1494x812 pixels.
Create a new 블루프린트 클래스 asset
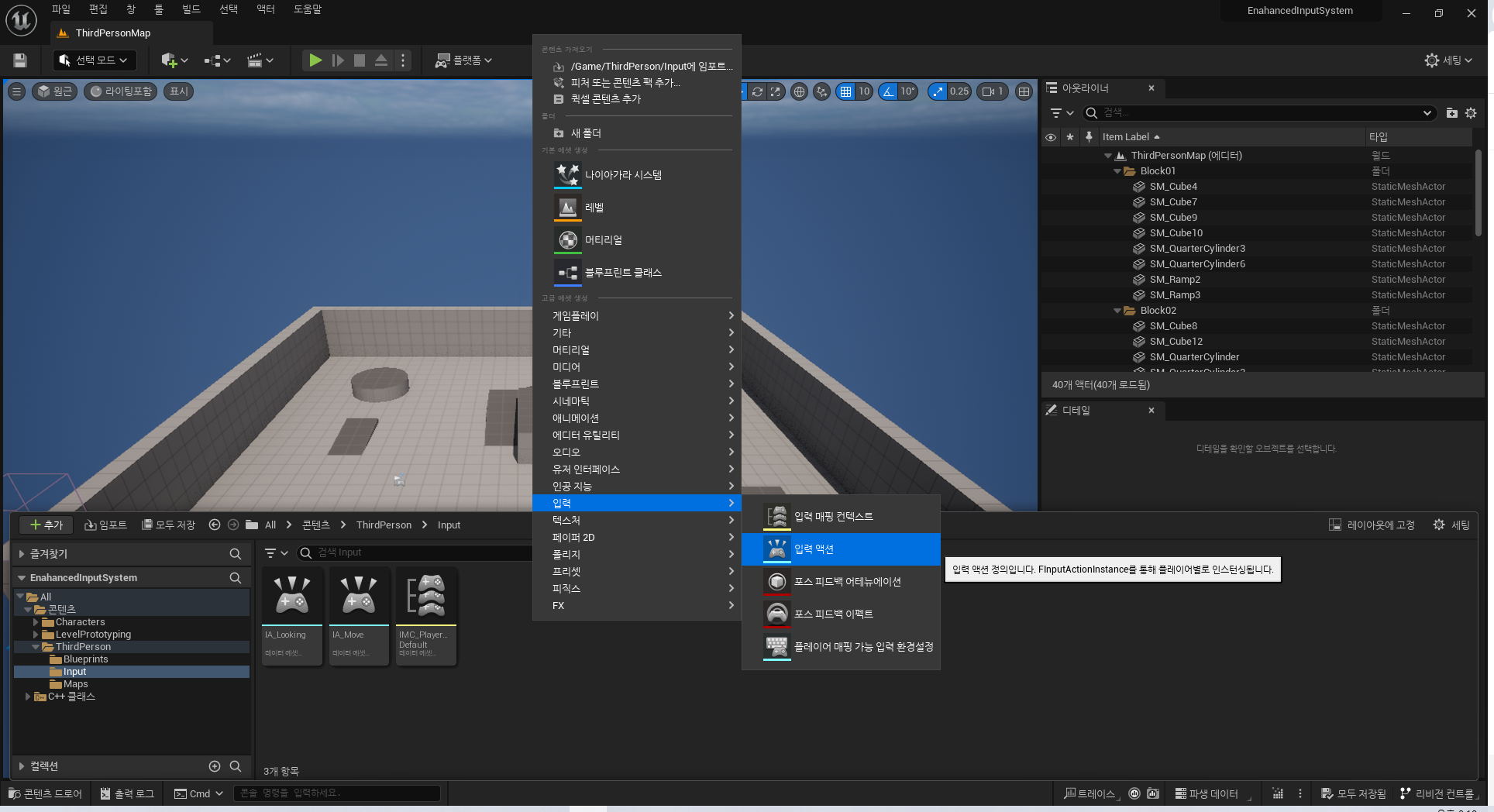636,273
